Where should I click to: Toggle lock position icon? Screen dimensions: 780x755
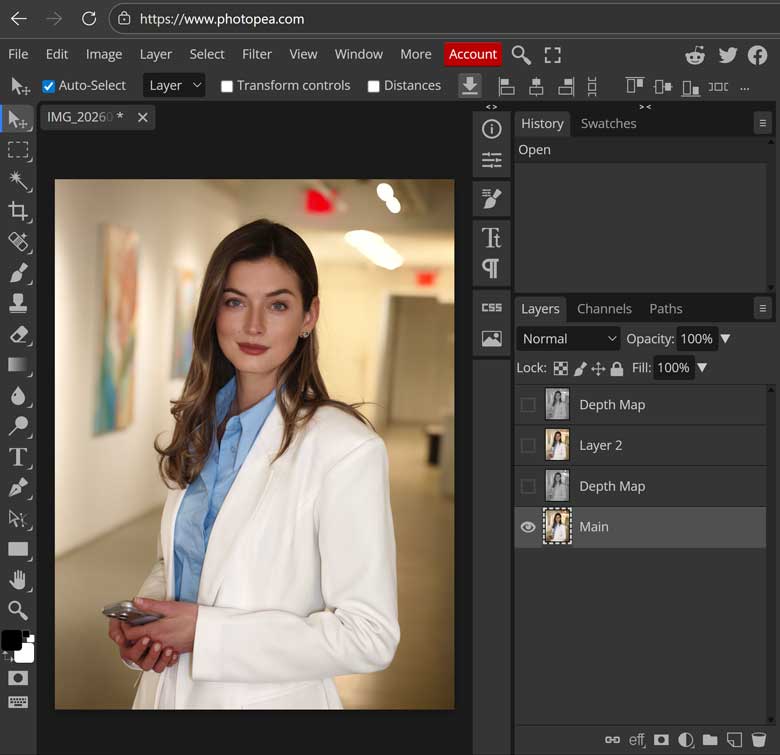[x=598, y=369]
